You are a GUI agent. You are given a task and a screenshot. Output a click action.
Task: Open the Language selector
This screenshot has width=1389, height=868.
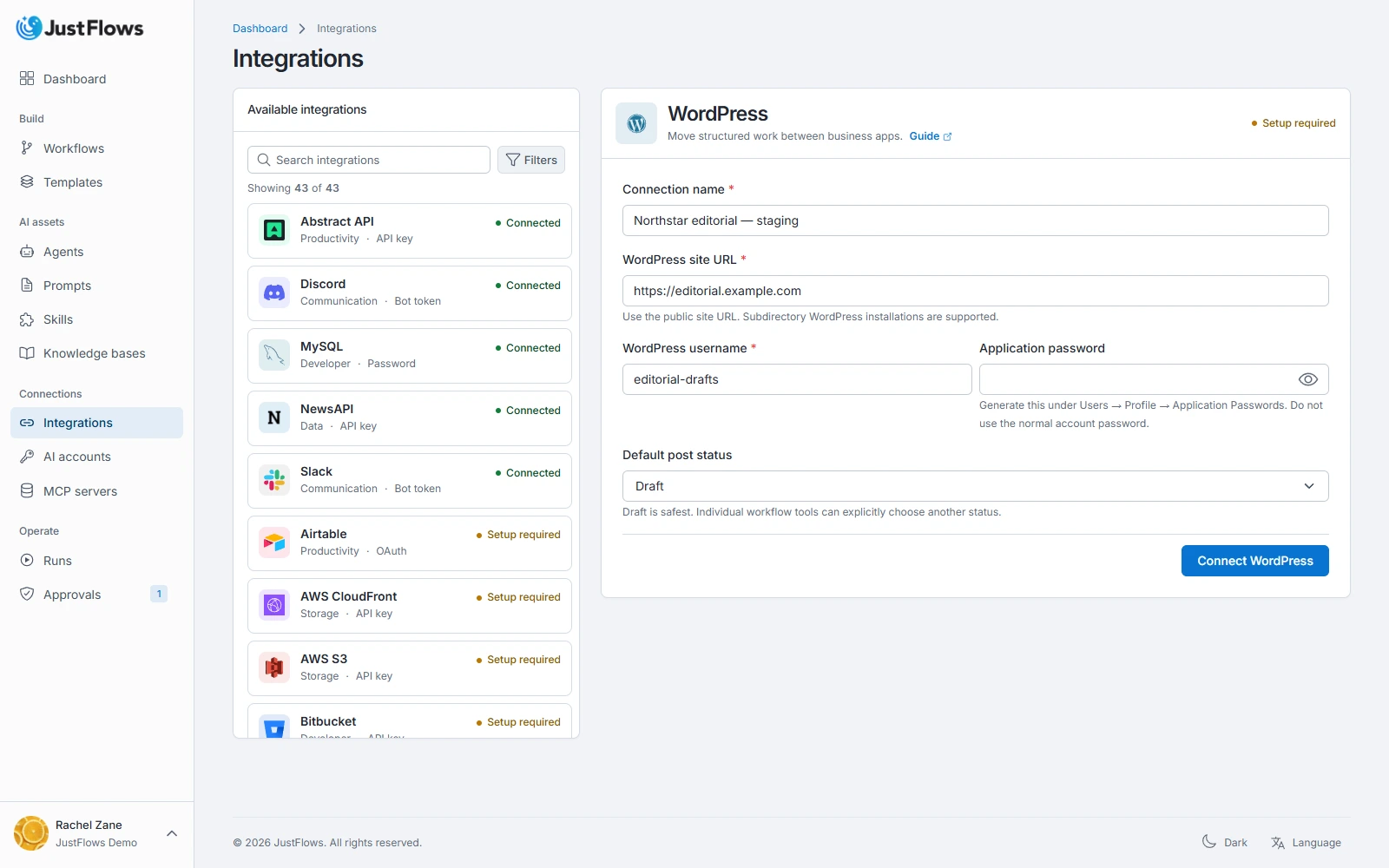1306,842
